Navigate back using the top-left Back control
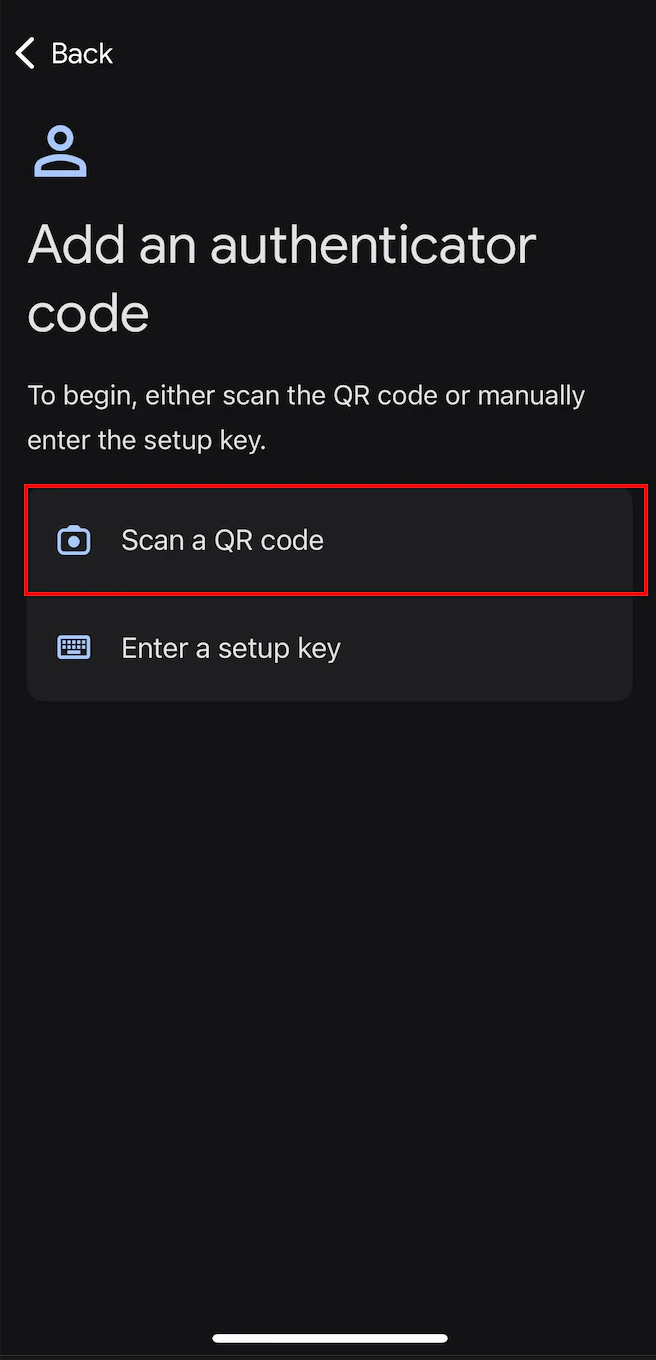Viewport: 656px width, 1360px height. (x=60, y=53)
